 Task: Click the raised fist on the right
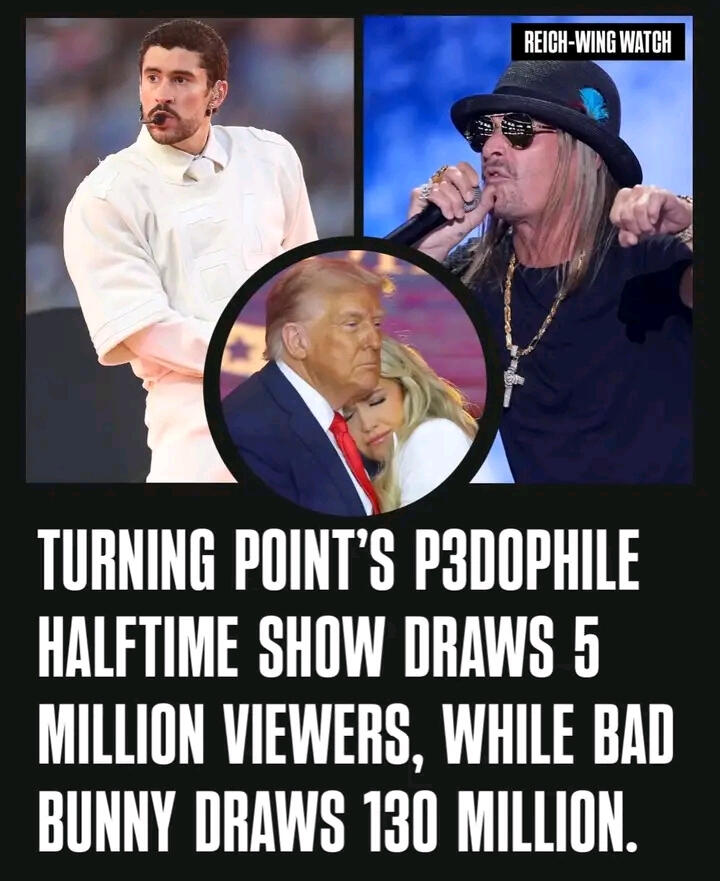pyautogui.click(x=648, y=216)
